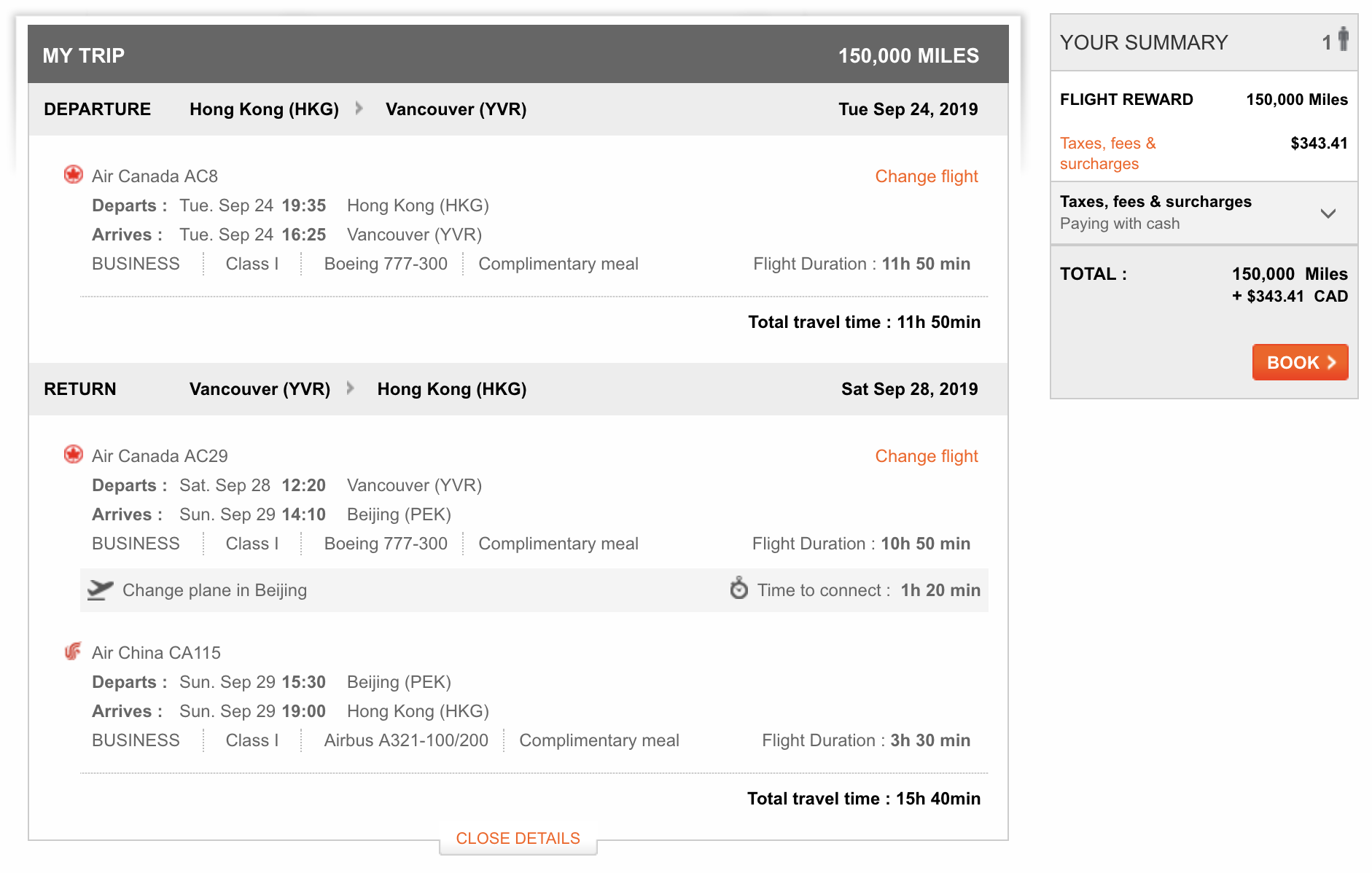Change the departure AC8 flight
This screenshot has width=1372, height=873.
tap(926, 176)
